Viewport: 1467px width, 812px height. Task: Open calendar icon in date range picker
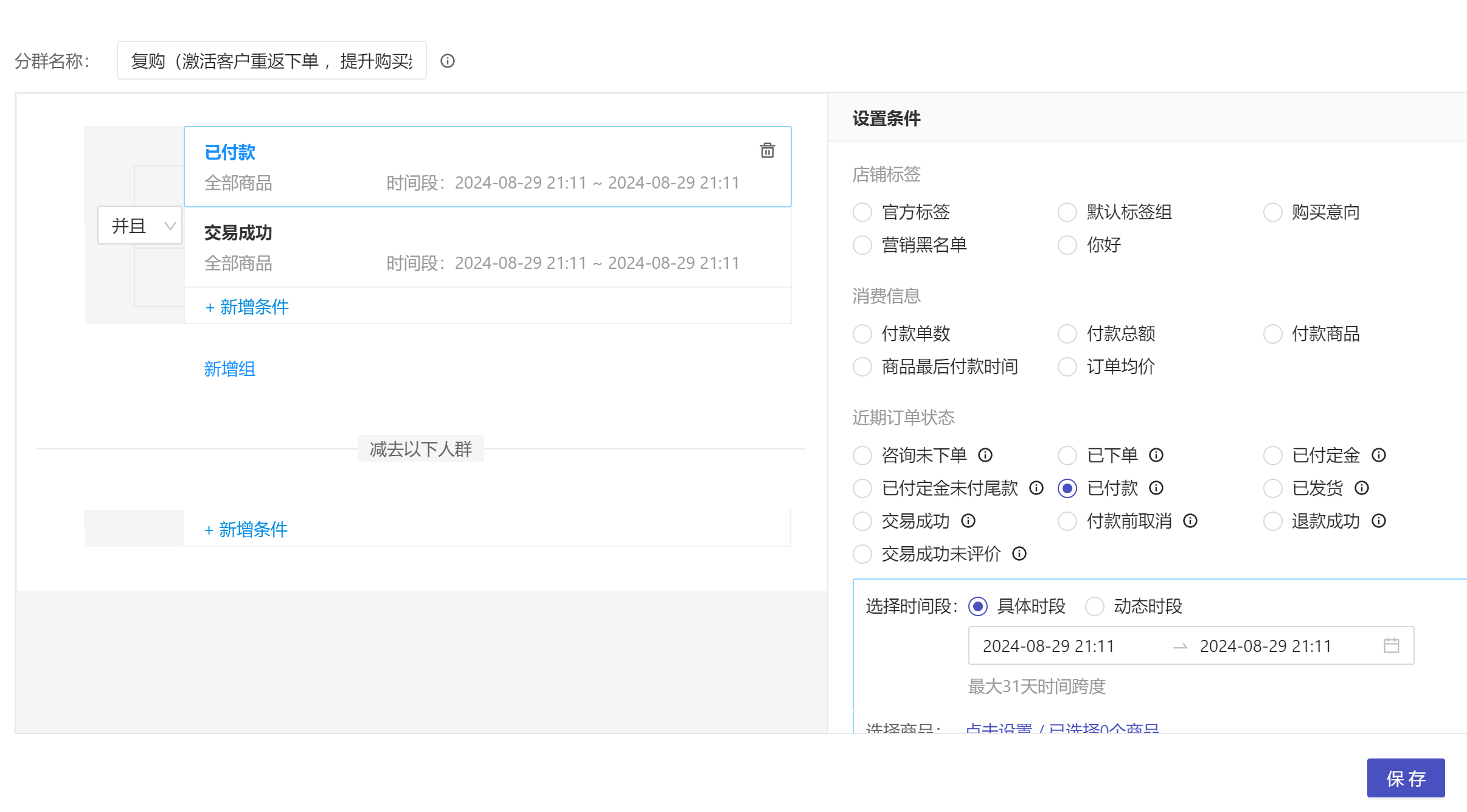pyautogui.click(x=1391, y=645)
